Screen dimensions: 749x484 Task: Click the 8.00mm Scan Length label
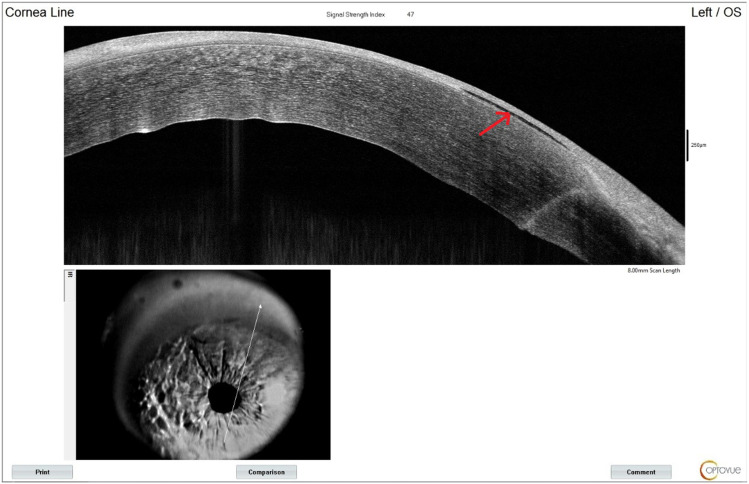pos(653,271)
